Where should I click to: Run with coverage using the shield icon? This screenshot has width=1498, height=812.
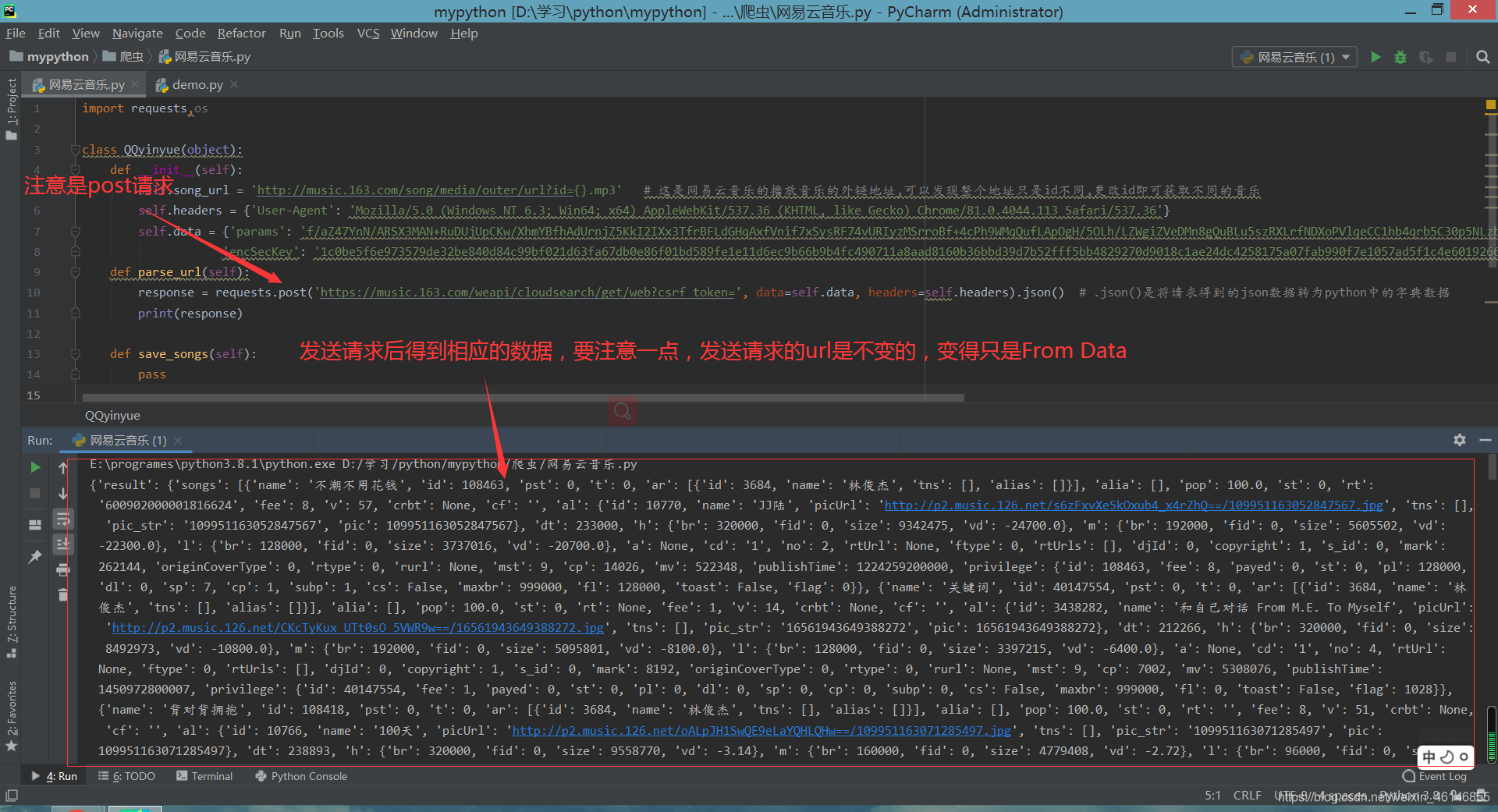1425,57
